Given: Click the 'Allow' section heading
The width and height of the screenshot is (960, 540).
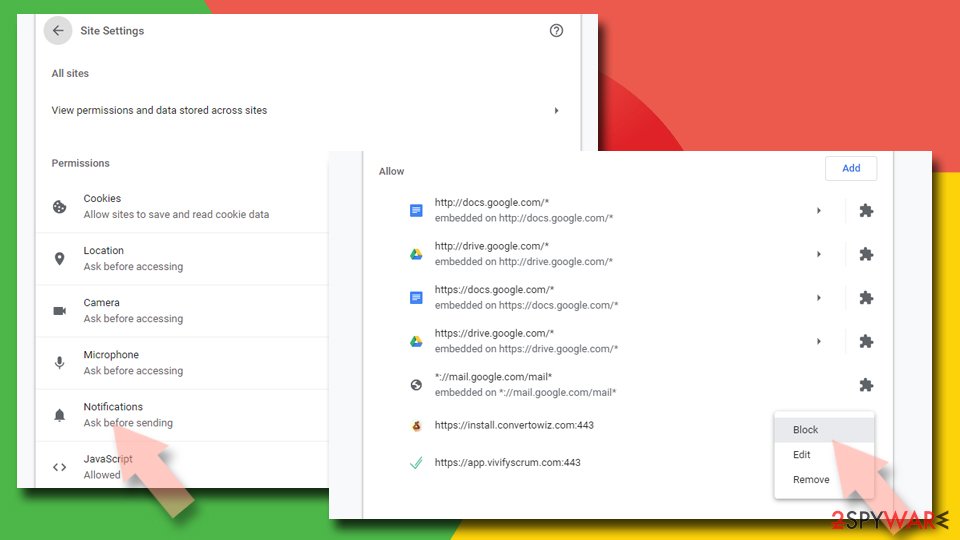Looking at the screenshot, I should [x=391, y=171].
